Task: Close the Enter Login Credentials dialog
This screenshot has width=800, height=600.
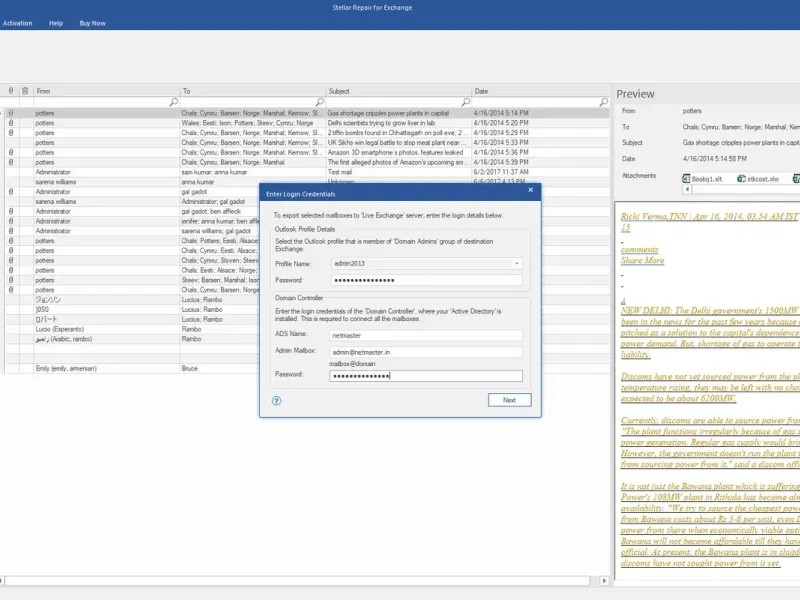Action: pyautogui.click(x=531, y=190)
